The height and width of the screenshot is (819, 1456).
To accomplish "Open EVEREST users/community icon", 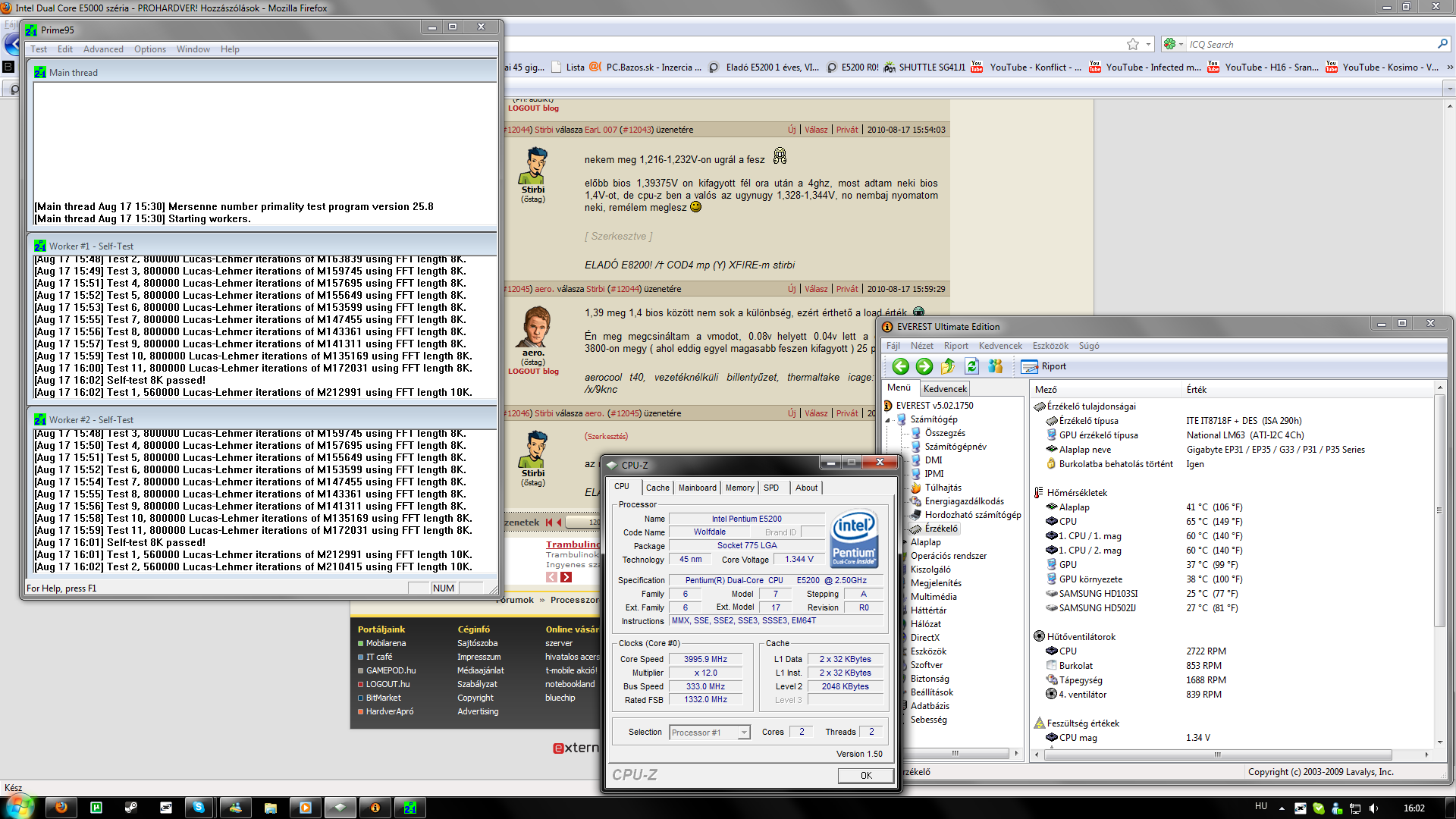I will [x=996, y=367].
